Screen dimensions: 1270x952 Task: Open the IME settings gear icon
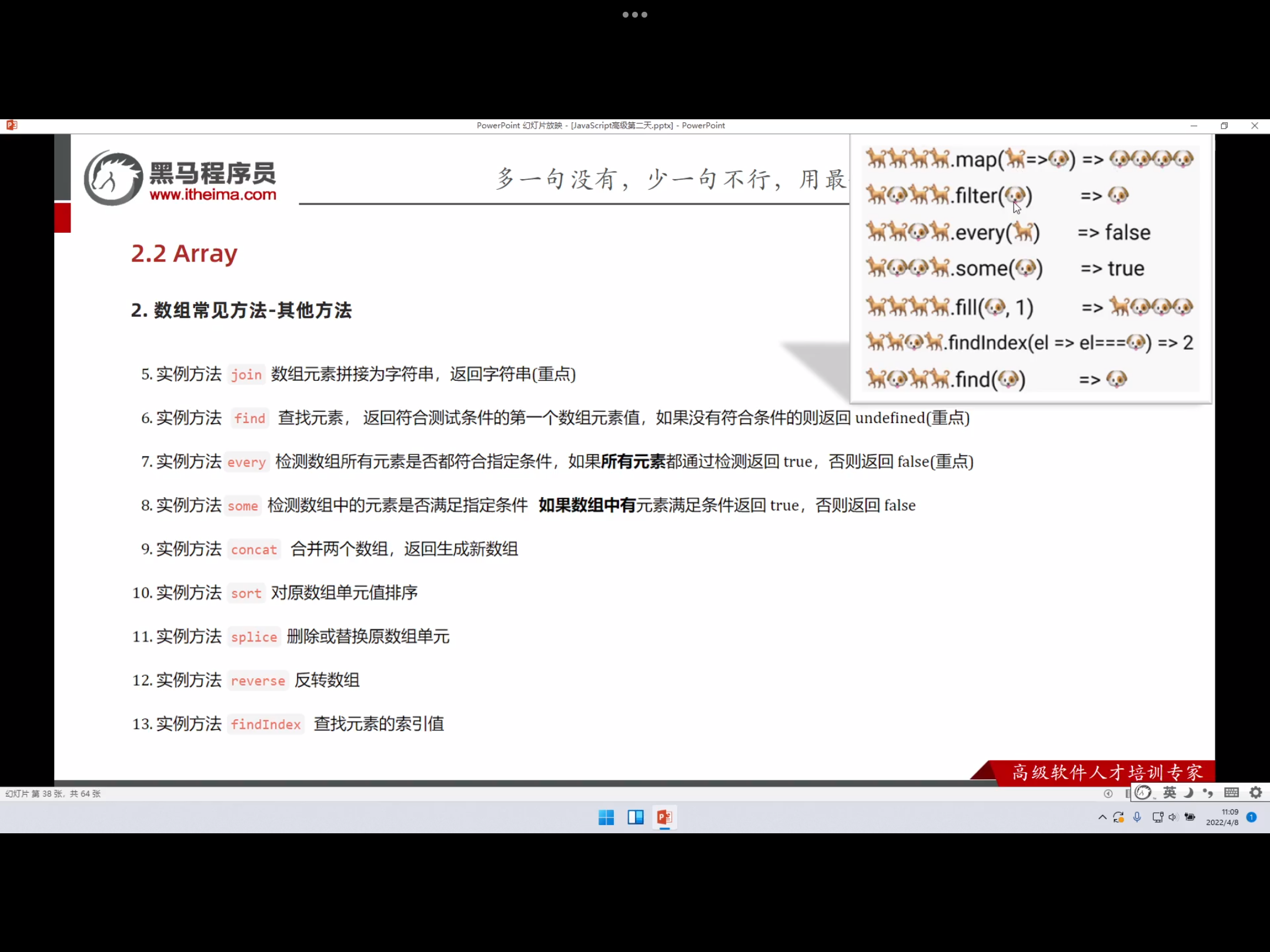click(1256, 793)
